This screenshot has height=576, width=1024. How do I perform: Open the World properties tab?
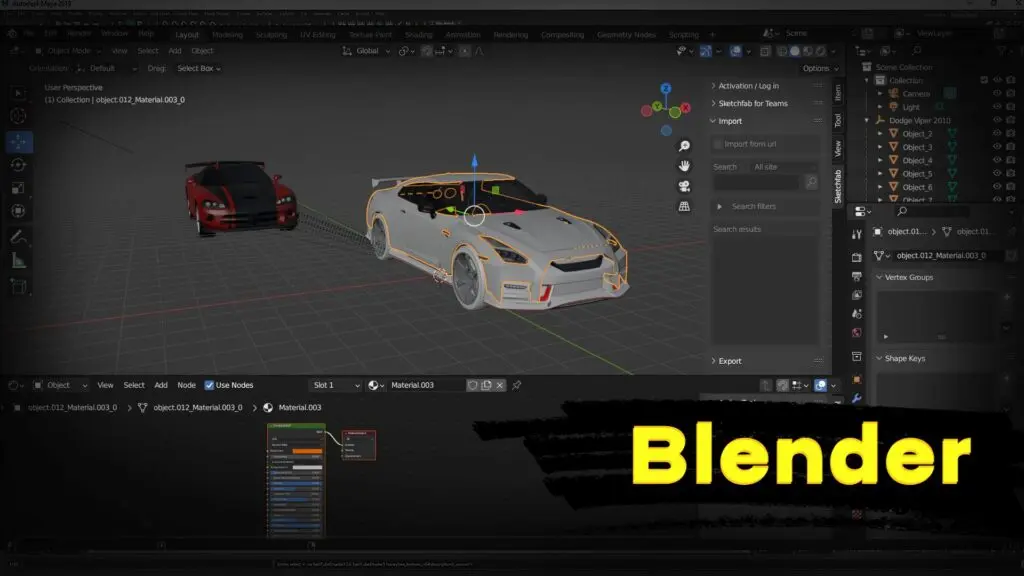coord(856,333)
